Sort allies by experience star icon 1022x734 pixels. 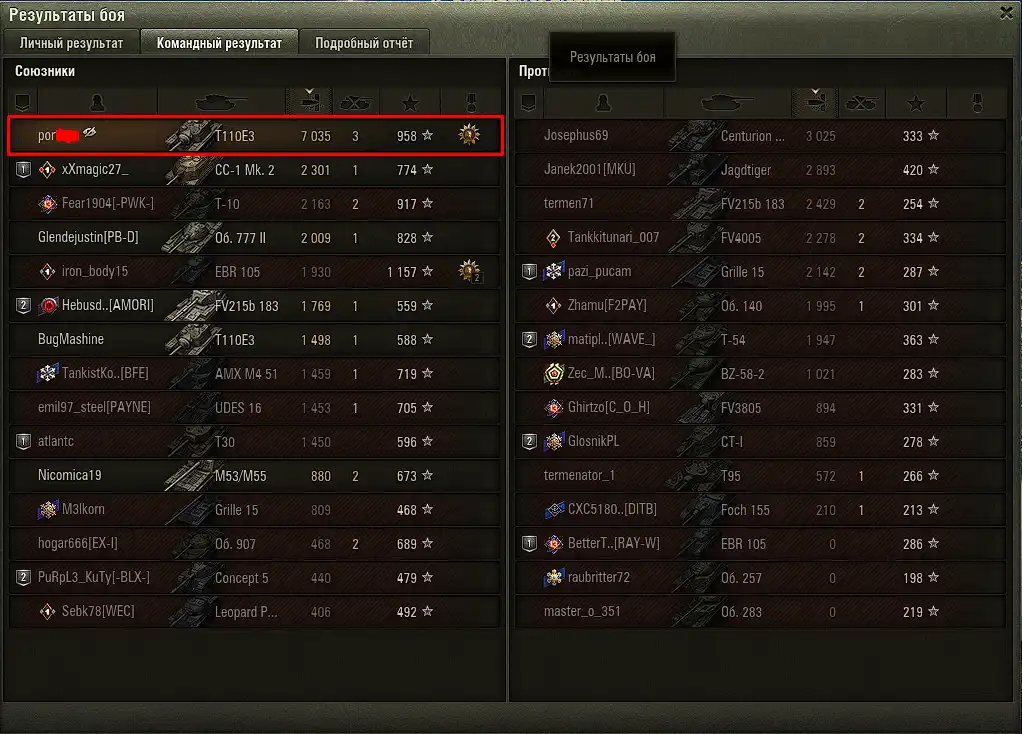[410, 102]
